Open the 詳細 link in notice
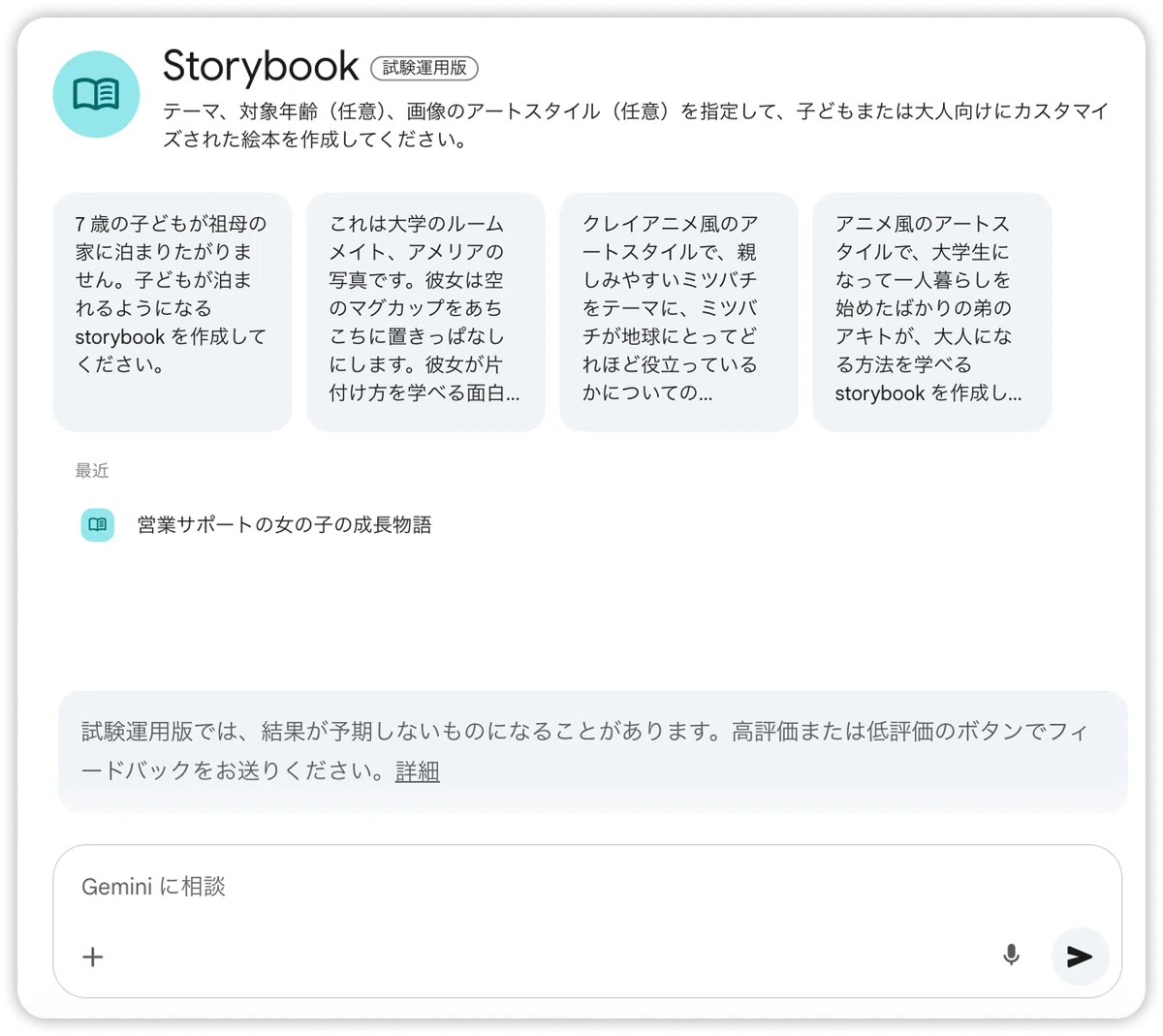Viewport: 1163px width, 1036px height. (418, 771)
